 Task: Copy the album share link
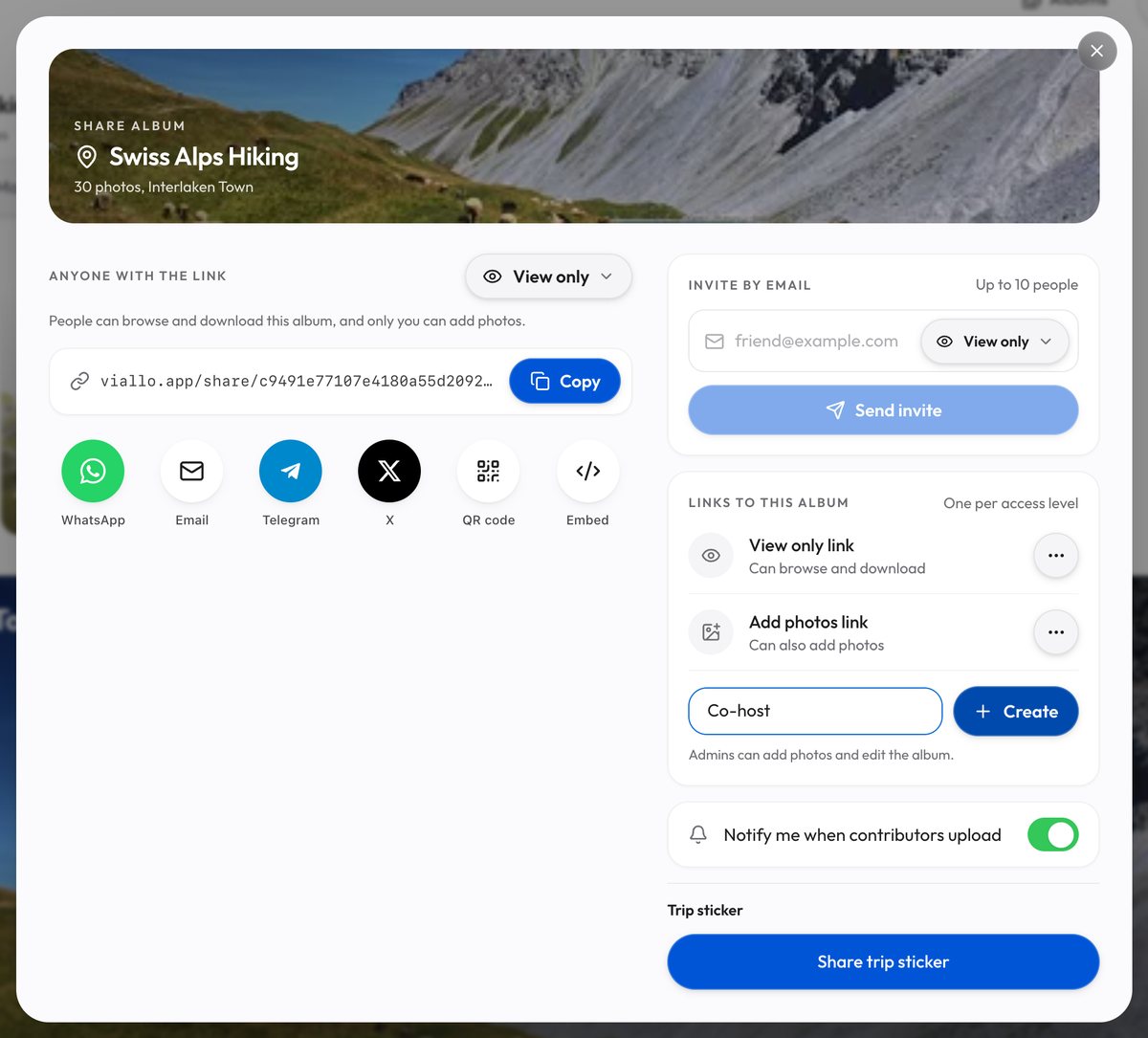click(x=564, y=382)
